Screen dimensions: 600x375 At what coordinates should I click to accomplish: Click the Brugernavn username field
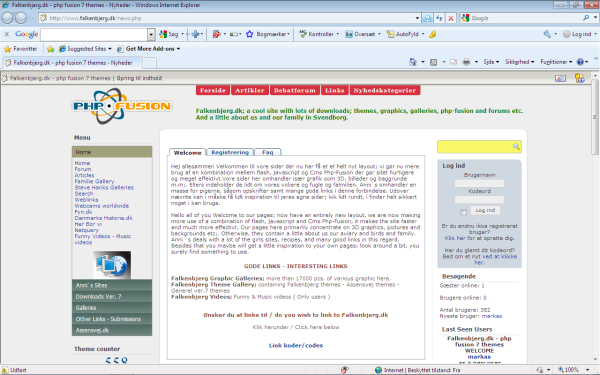[x=479, y=183]
